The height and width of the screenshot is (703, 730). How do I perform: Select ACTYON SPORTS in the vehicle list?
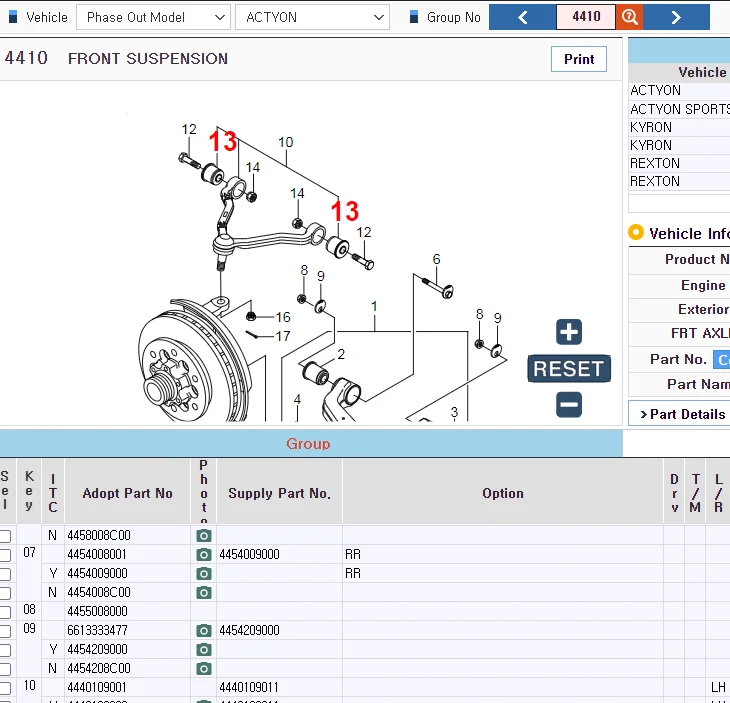(679, 109)
